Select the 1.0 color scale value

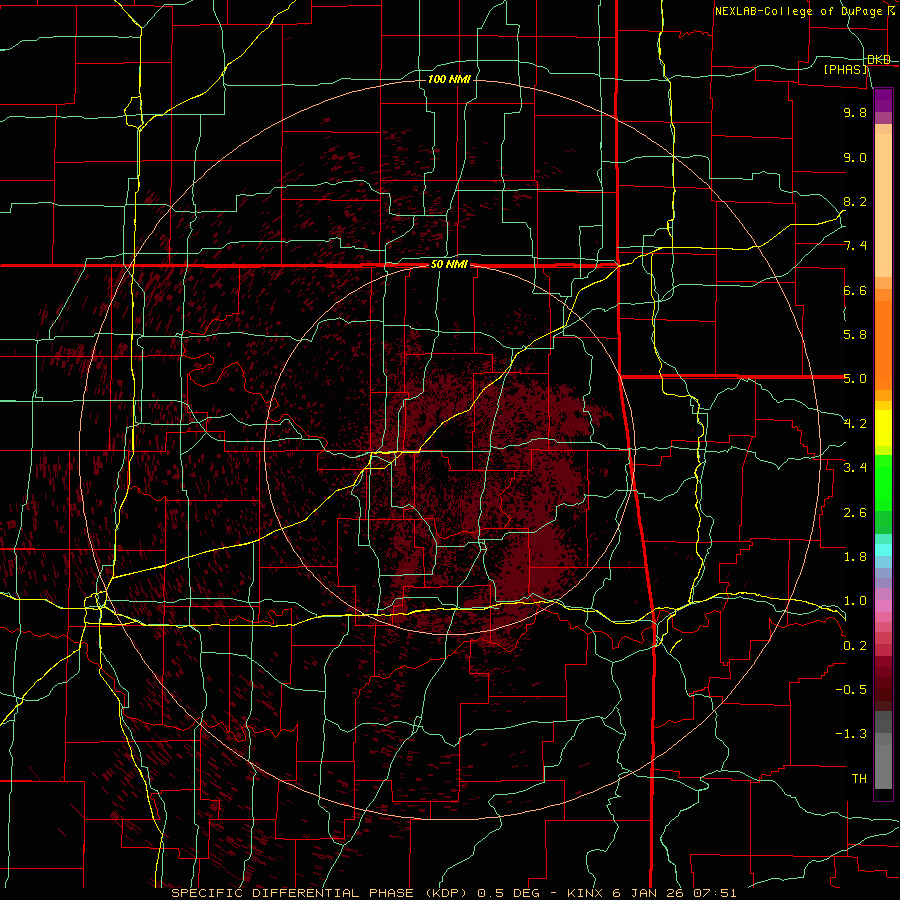tap(855, 601)
